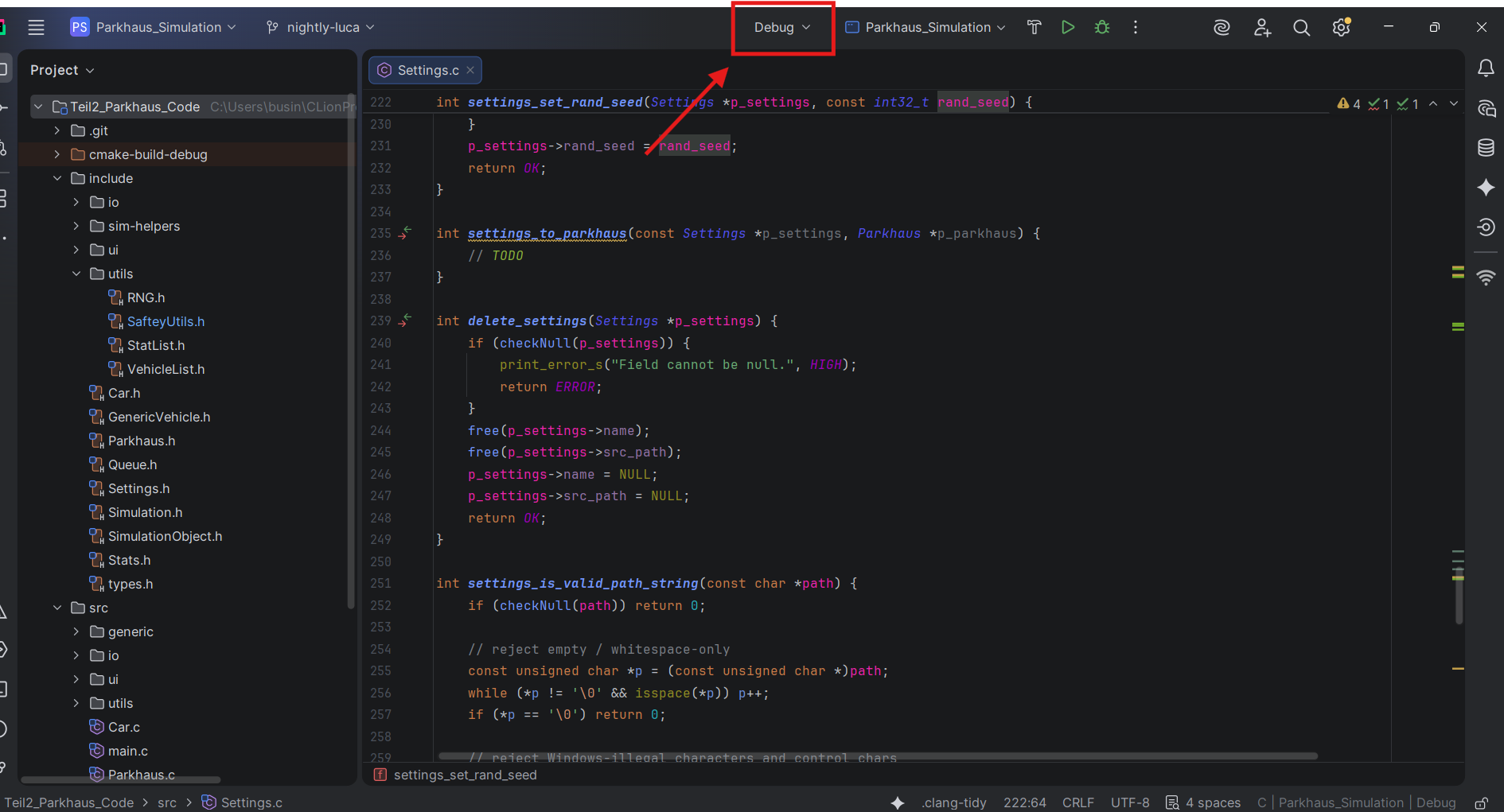Viewport: 1504px width, 812px height.
Task: Close the Settings.c editor tab
Action: tap(470, 70)
